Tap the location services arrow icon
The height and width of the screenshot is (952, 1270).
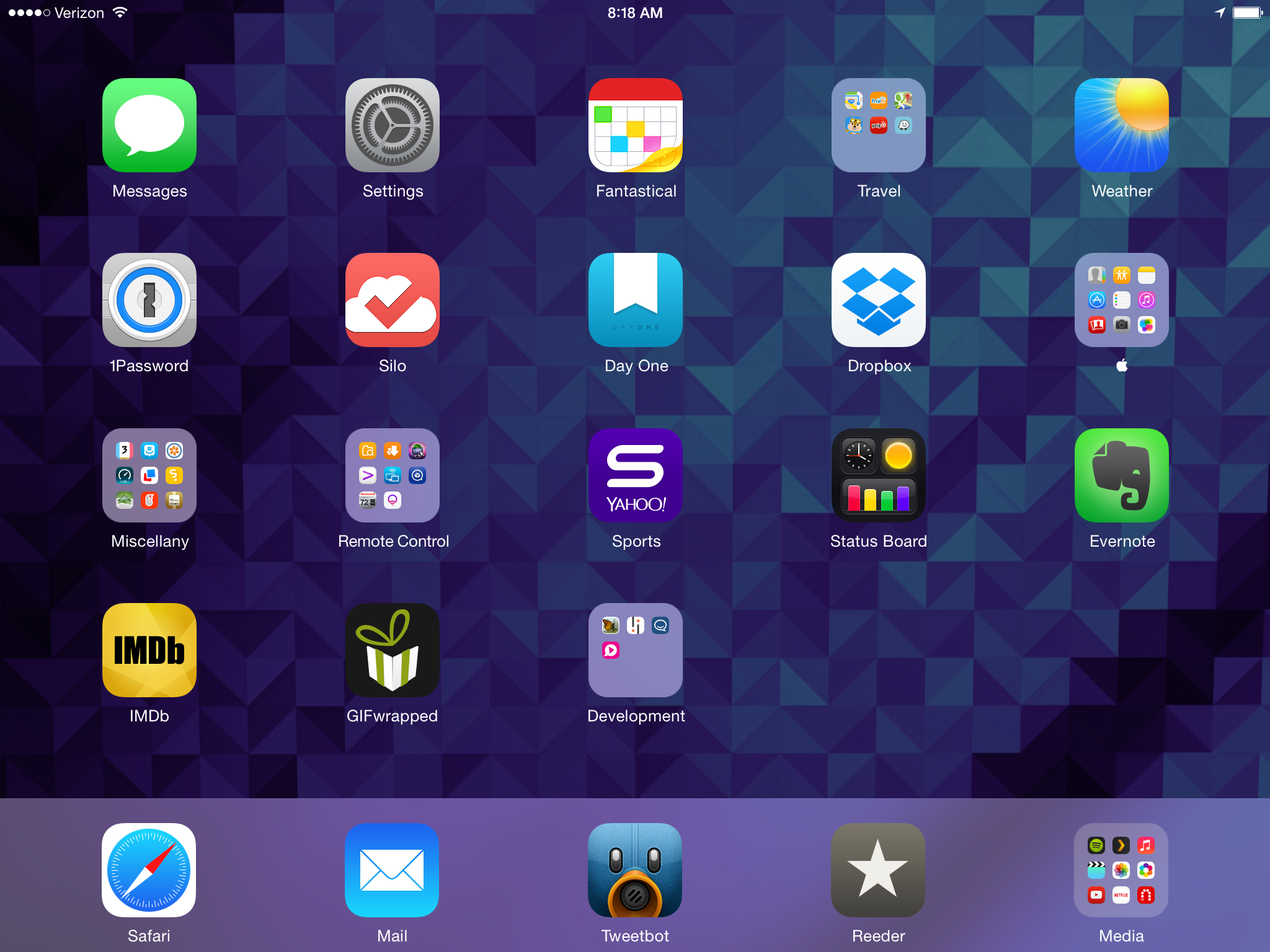click(1220, 13)
